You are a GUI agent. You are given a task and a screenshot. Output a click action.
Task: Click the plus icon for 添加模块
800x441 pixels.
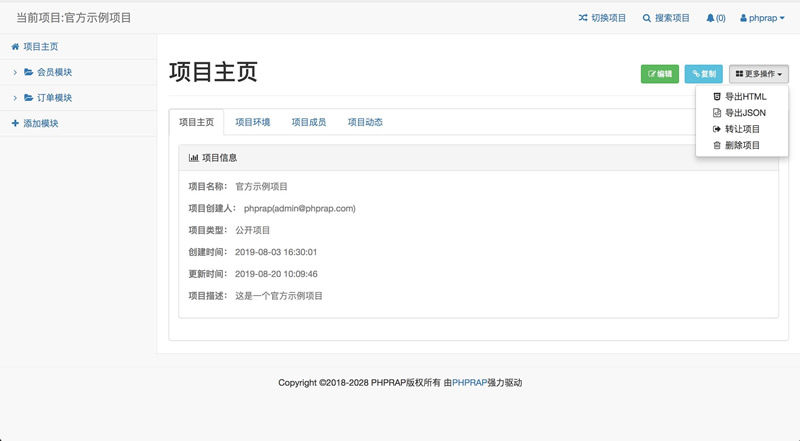[15, 123]
